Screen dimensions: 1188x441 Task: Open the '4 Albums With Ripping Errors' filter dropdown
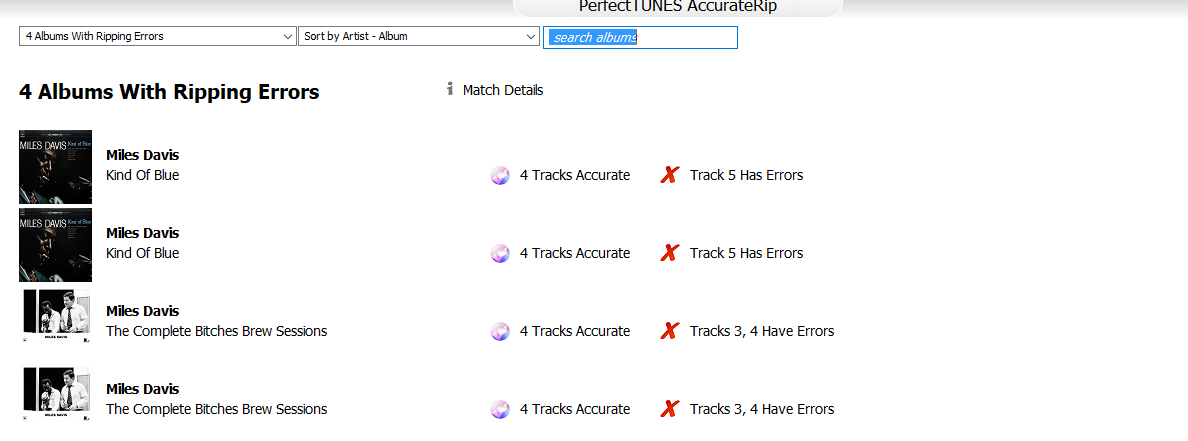pos(157,37)
